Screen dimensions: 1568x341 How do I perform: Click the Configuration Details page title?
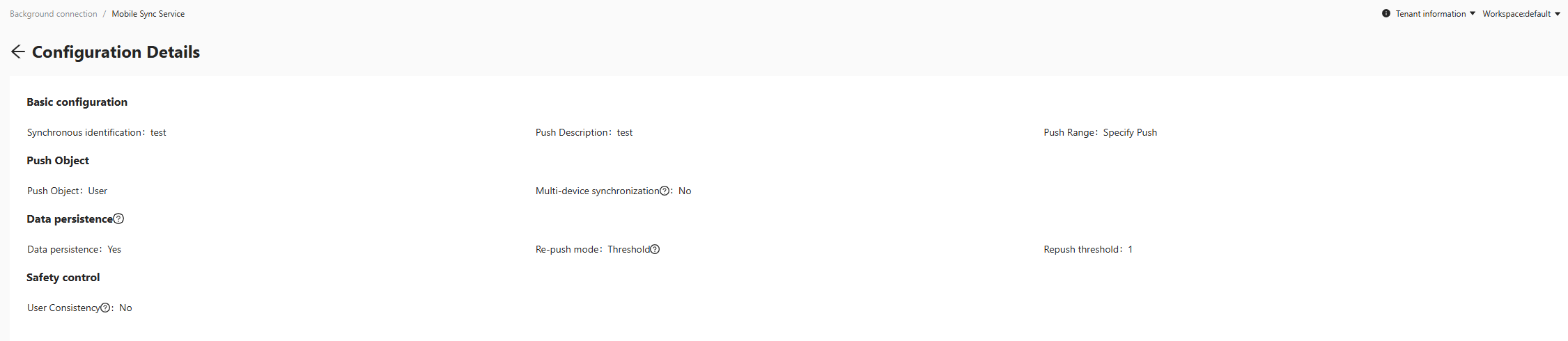pos(116,52)
